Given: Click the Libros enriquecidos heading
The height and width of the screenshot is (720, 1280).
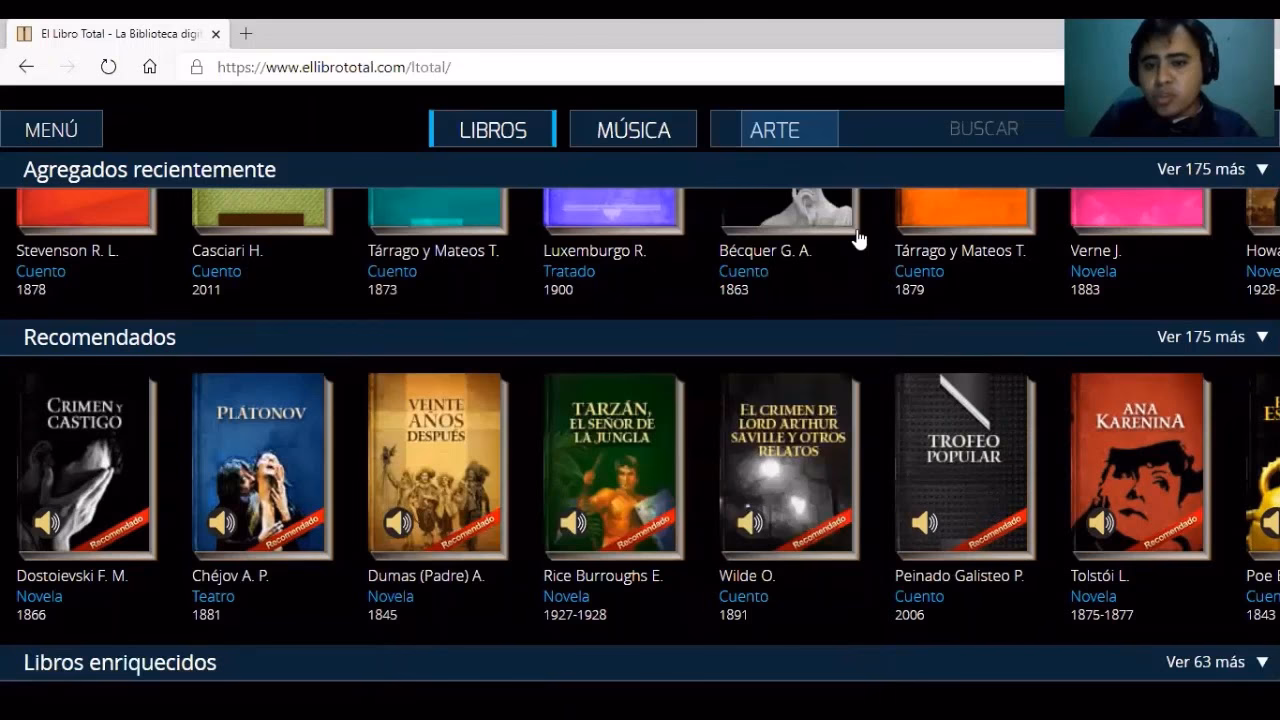Looking at the screenshot, I should tap(120, 662).
